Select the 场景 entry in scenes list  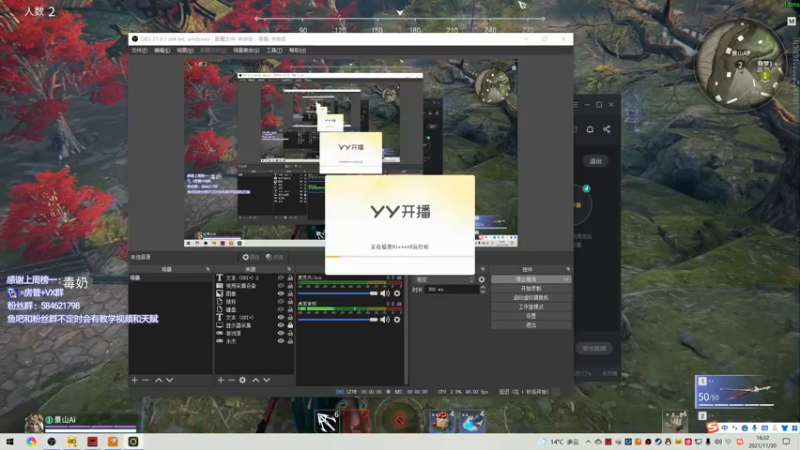pos(170,278)
